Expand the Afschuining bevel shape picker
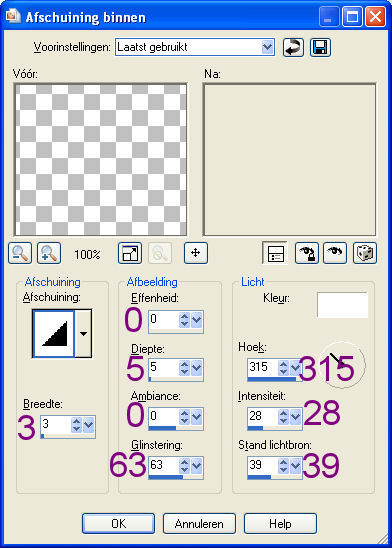Image resolution: width=392 pixels, height=548 pixels. 84,333
